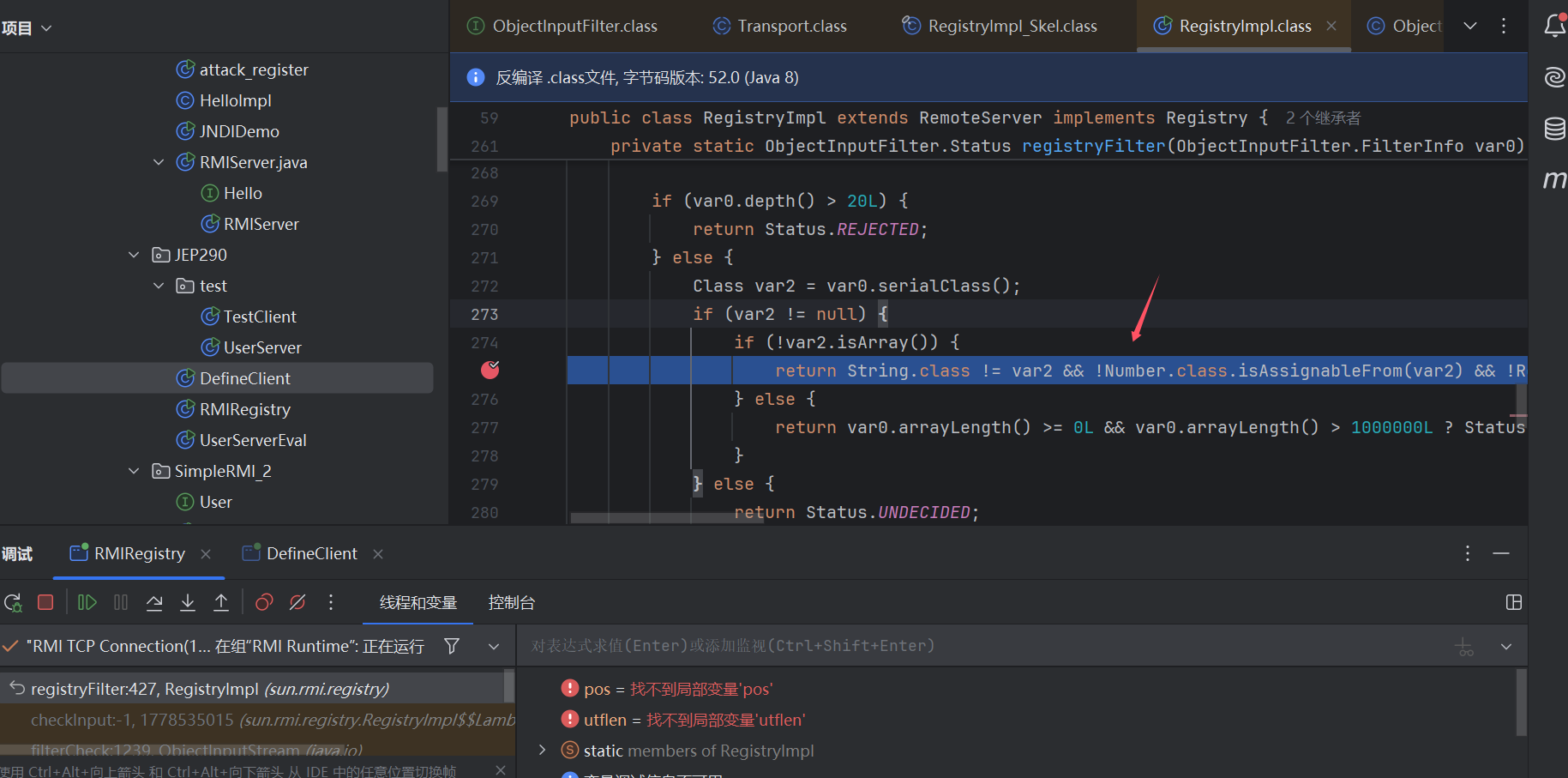Remove the breakpoint on line 275
The image size is (1568, 778).
point(490,370)
